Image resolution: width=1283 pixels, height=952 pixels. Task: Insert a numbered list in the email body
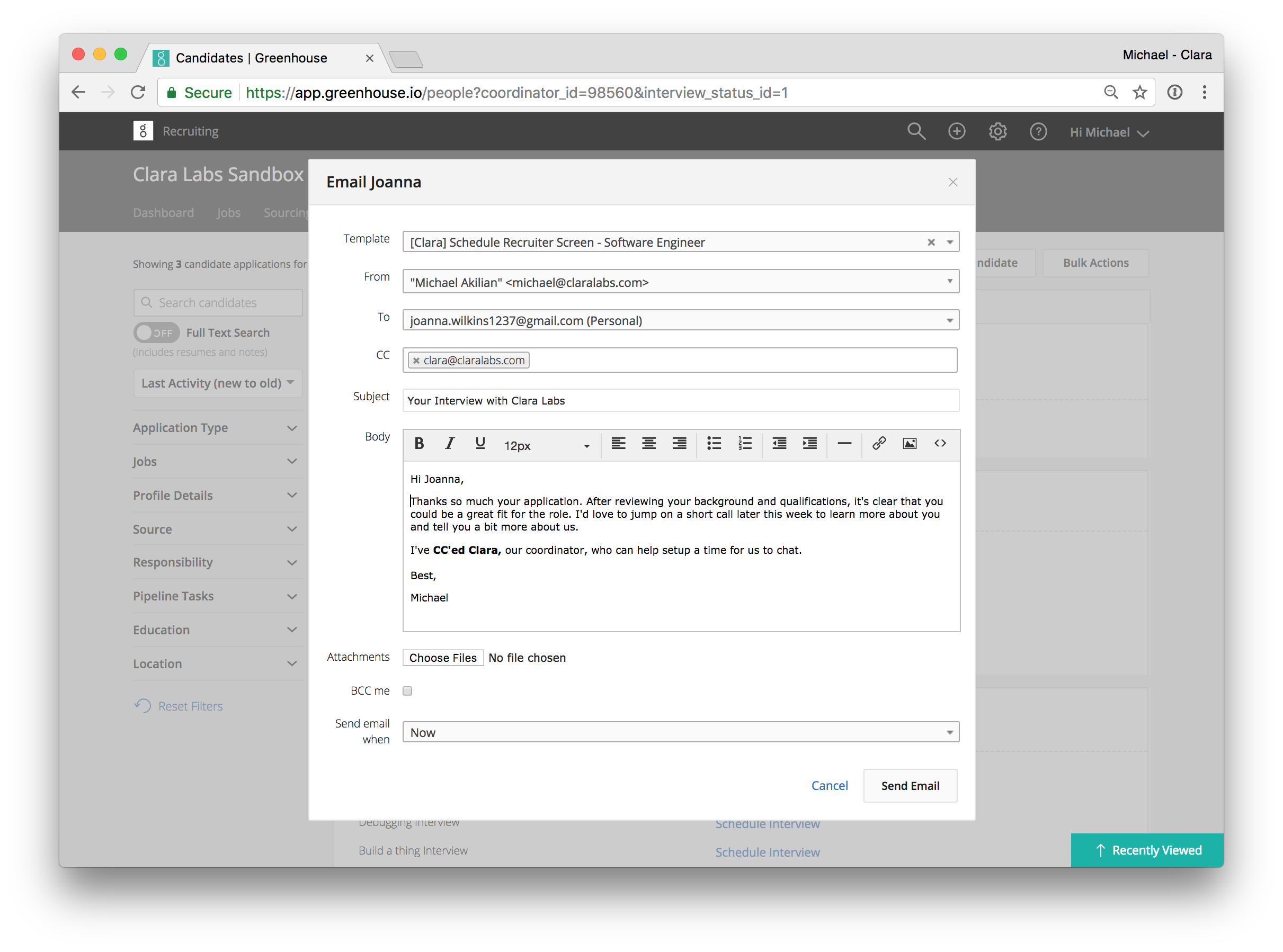click(745, 443)
